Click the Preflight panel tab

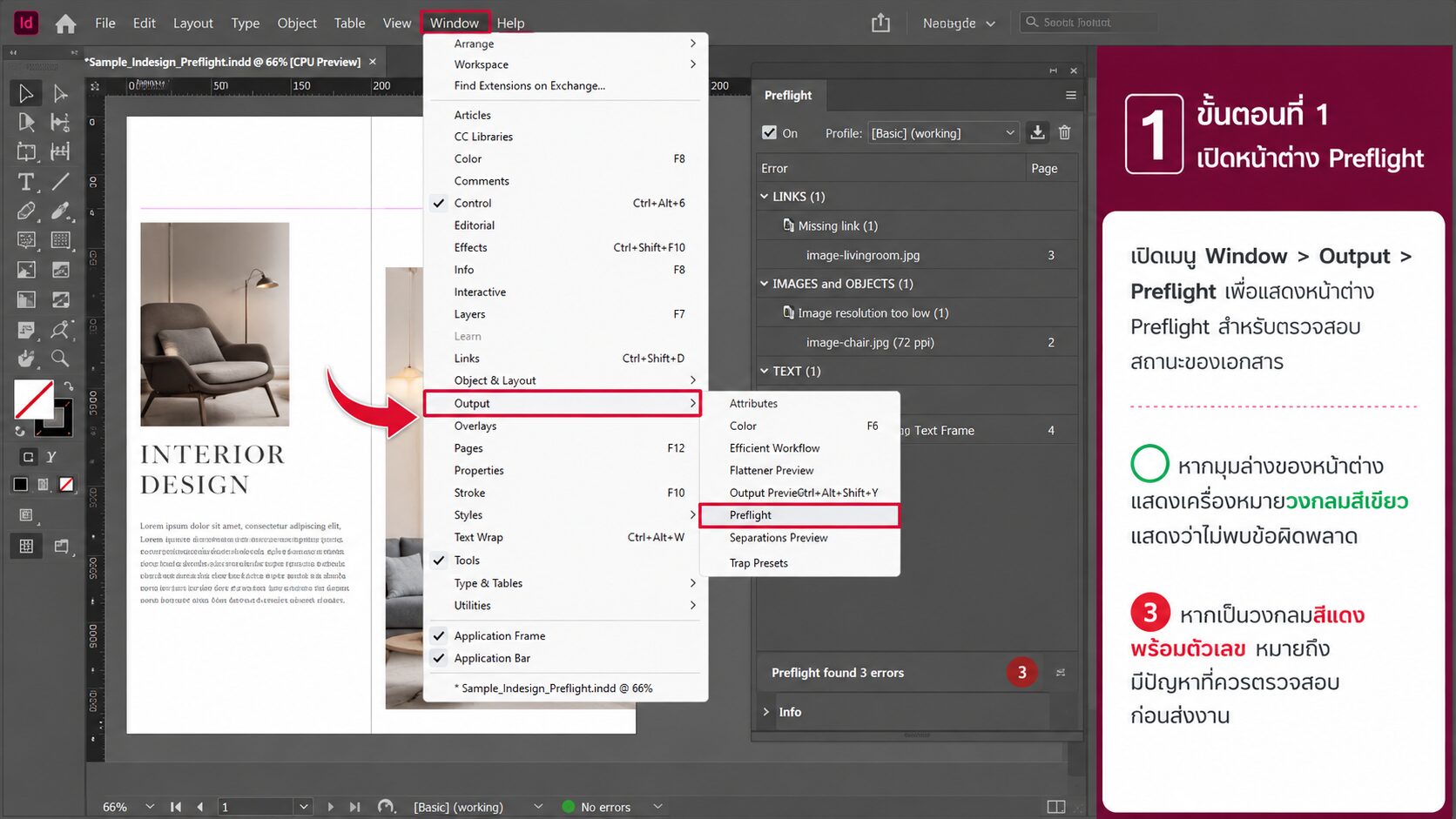coord(788,95)
